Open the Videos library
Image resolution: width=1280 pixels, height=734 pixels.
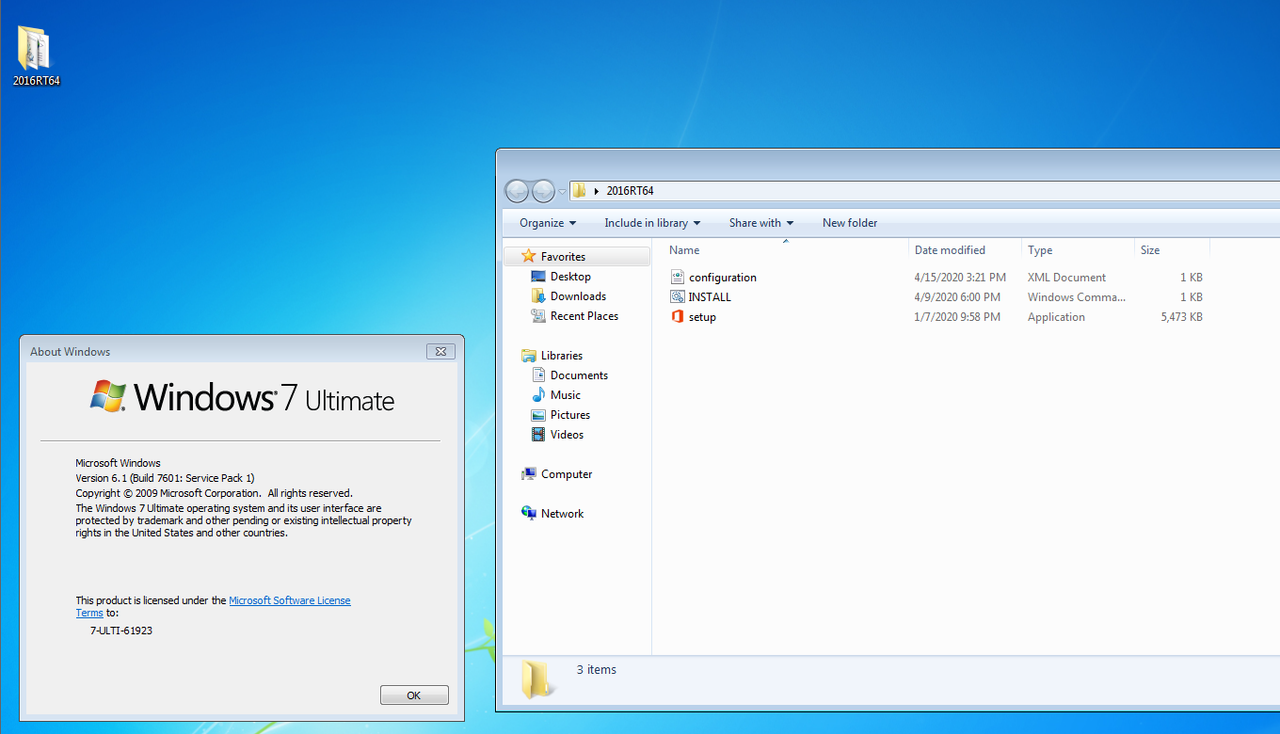(567, 435)
